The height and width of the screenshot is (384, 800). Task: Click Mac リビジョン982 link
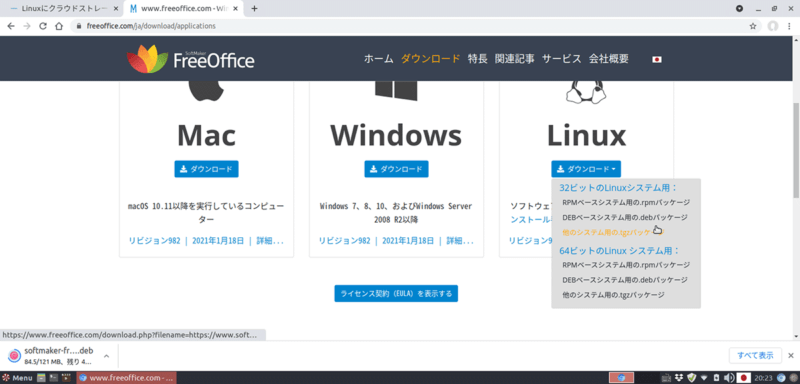pos(155,241)
